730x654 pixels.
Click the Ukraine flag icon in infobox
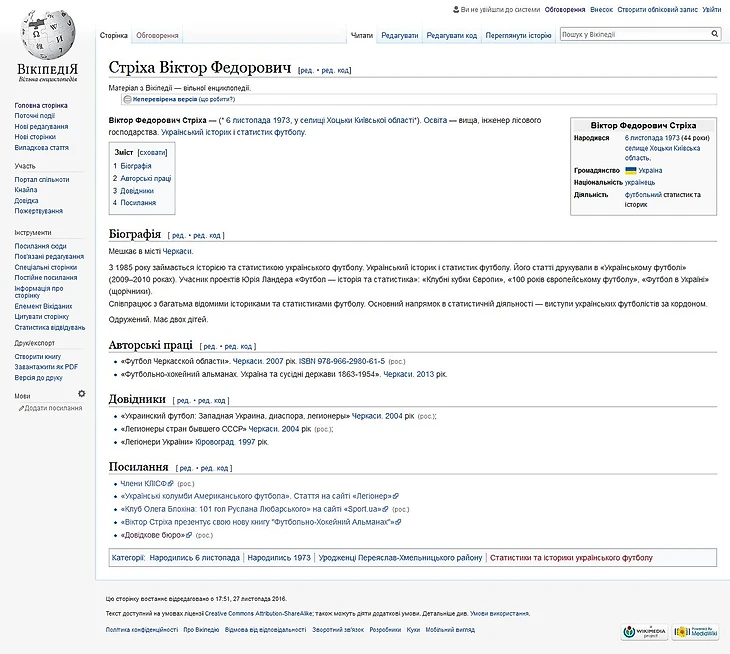[631, 170]
